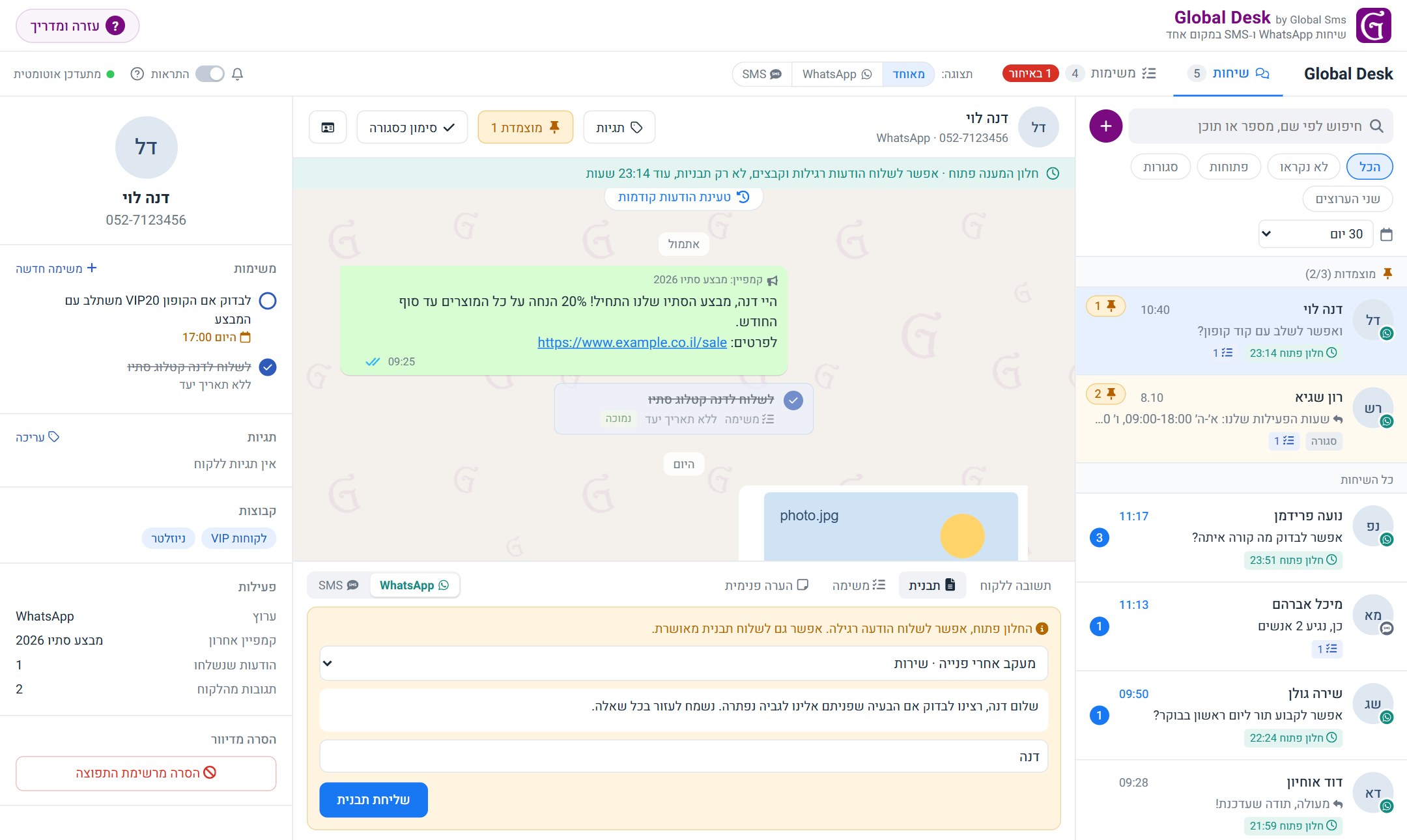Open the template selection dropdown
This screenshot has width=1407, height=840.
pyautogui.click(x=683, y=664)
